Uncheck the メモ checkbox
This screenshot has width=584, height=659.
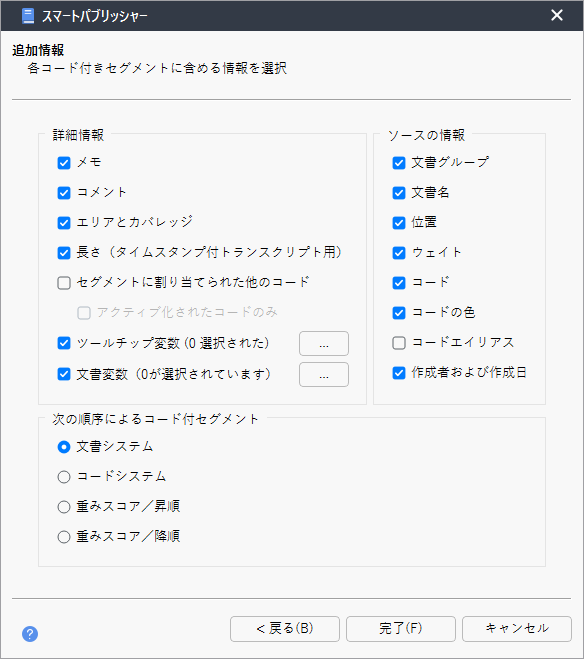pyautogui.click(x=64, y=163)
